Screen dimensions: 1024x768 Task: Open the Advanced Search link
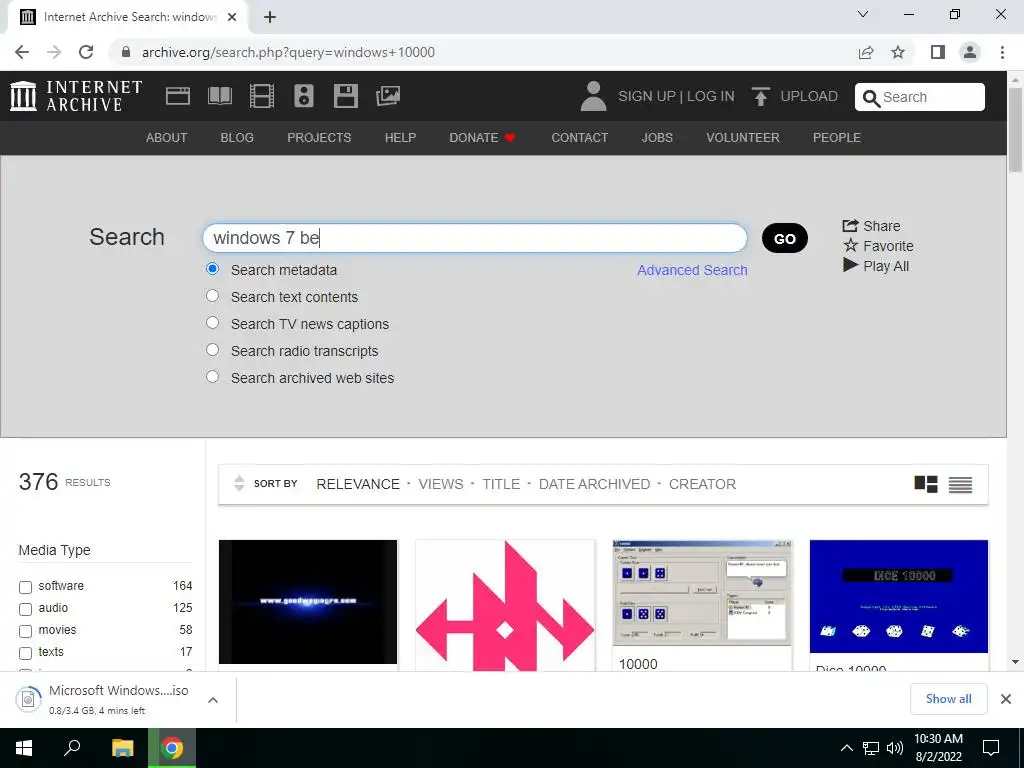(x=692, y=270)
